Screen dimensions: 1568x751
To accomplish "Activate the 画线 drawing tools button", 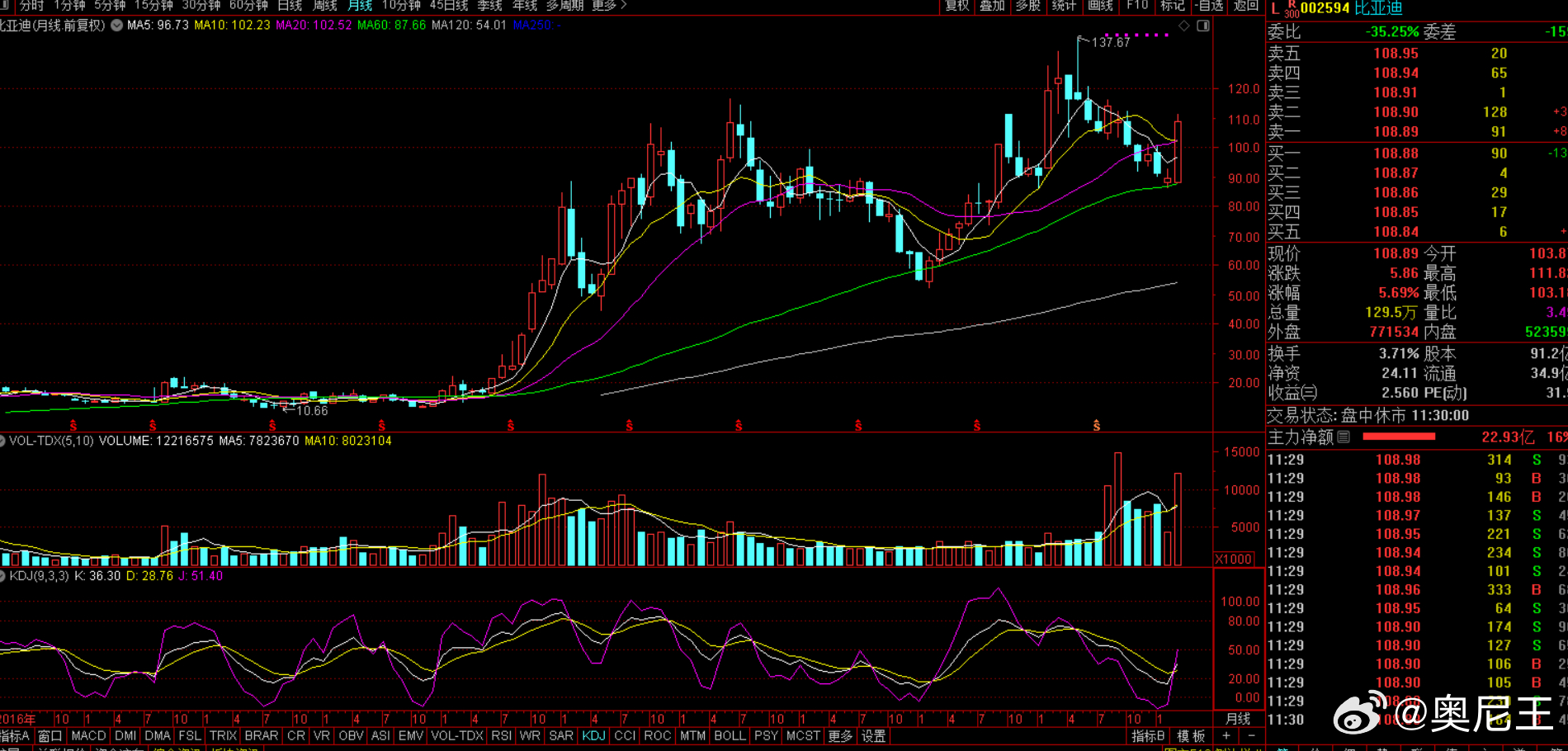I will [1101, 6].
